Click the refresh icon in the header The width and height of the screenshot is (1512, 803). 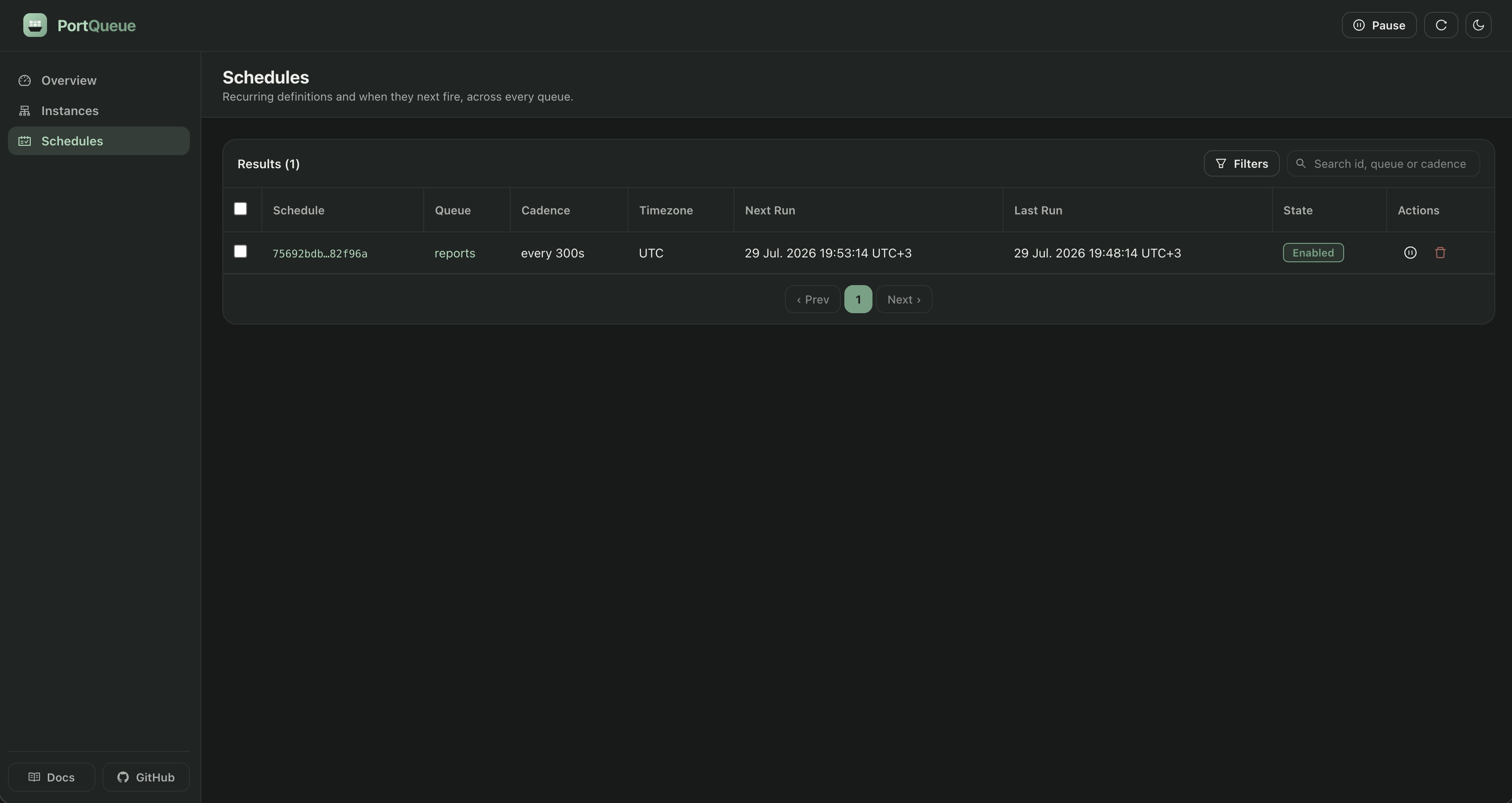[1441, 25]
